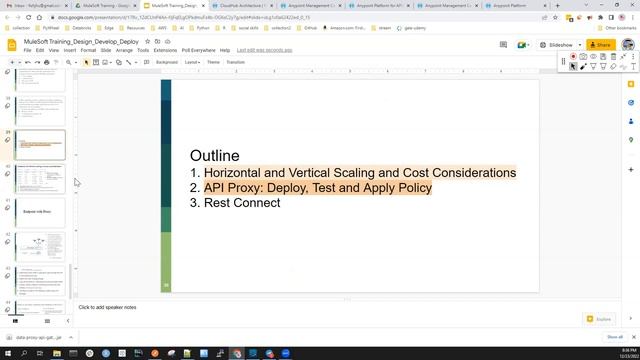
Task: Insert a shape from toolbar
Action: pos(119,62)
